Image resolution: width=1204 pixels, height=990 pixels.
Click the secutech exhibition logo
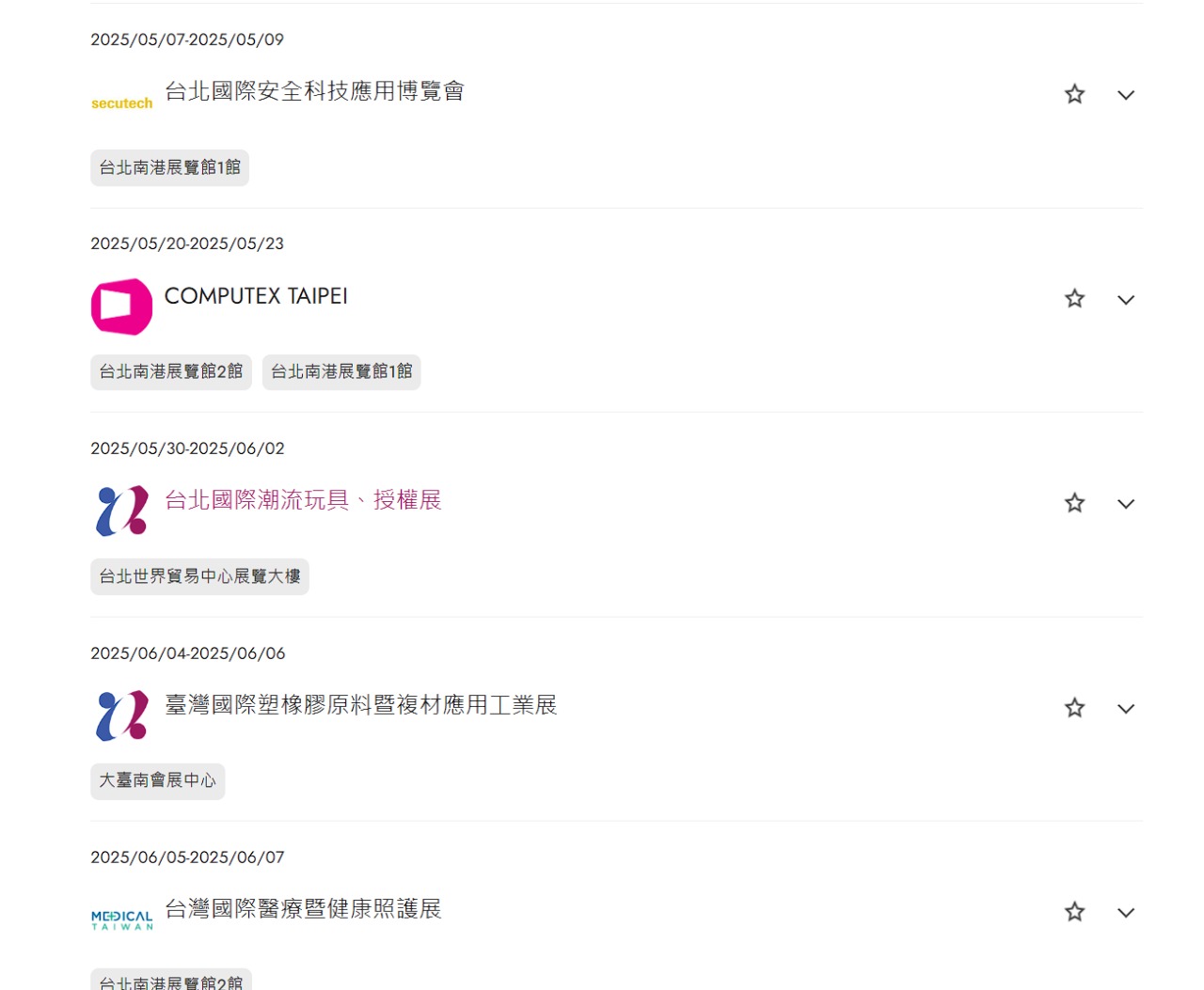click(x=121, y=103)
